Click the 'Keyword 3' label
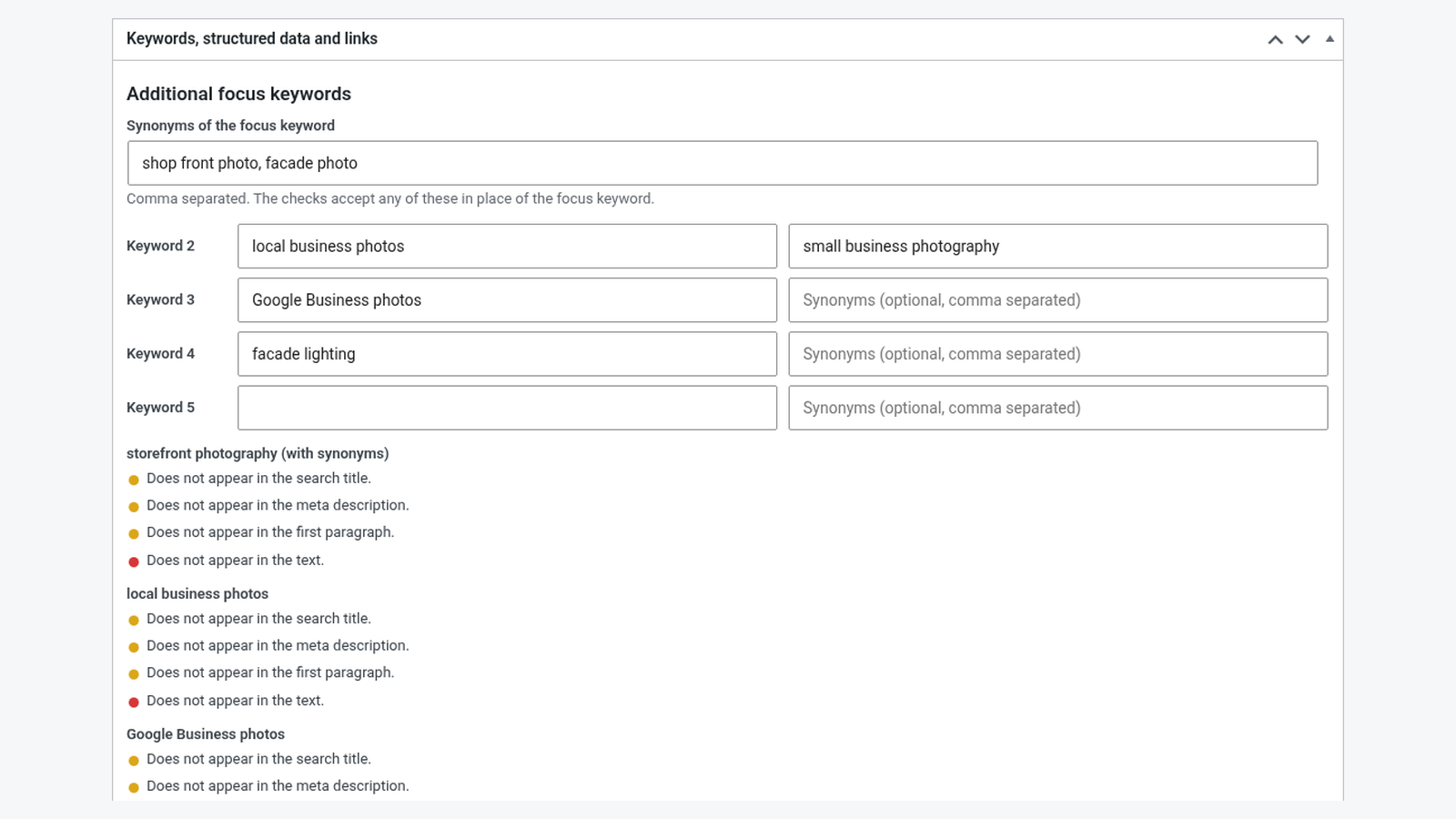 click(160, 299)
